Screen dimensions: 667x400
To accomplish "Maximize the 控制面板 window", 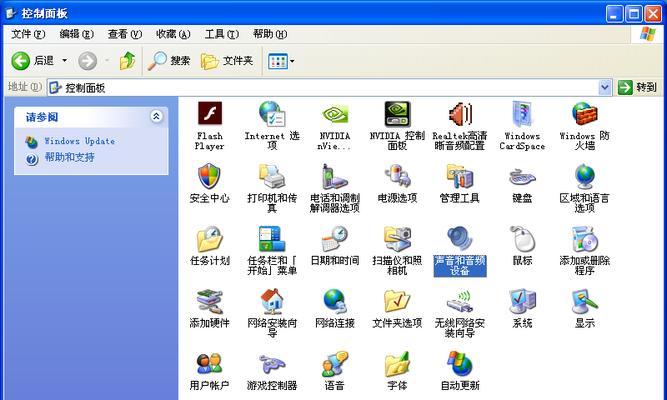I will click(633, 14).
